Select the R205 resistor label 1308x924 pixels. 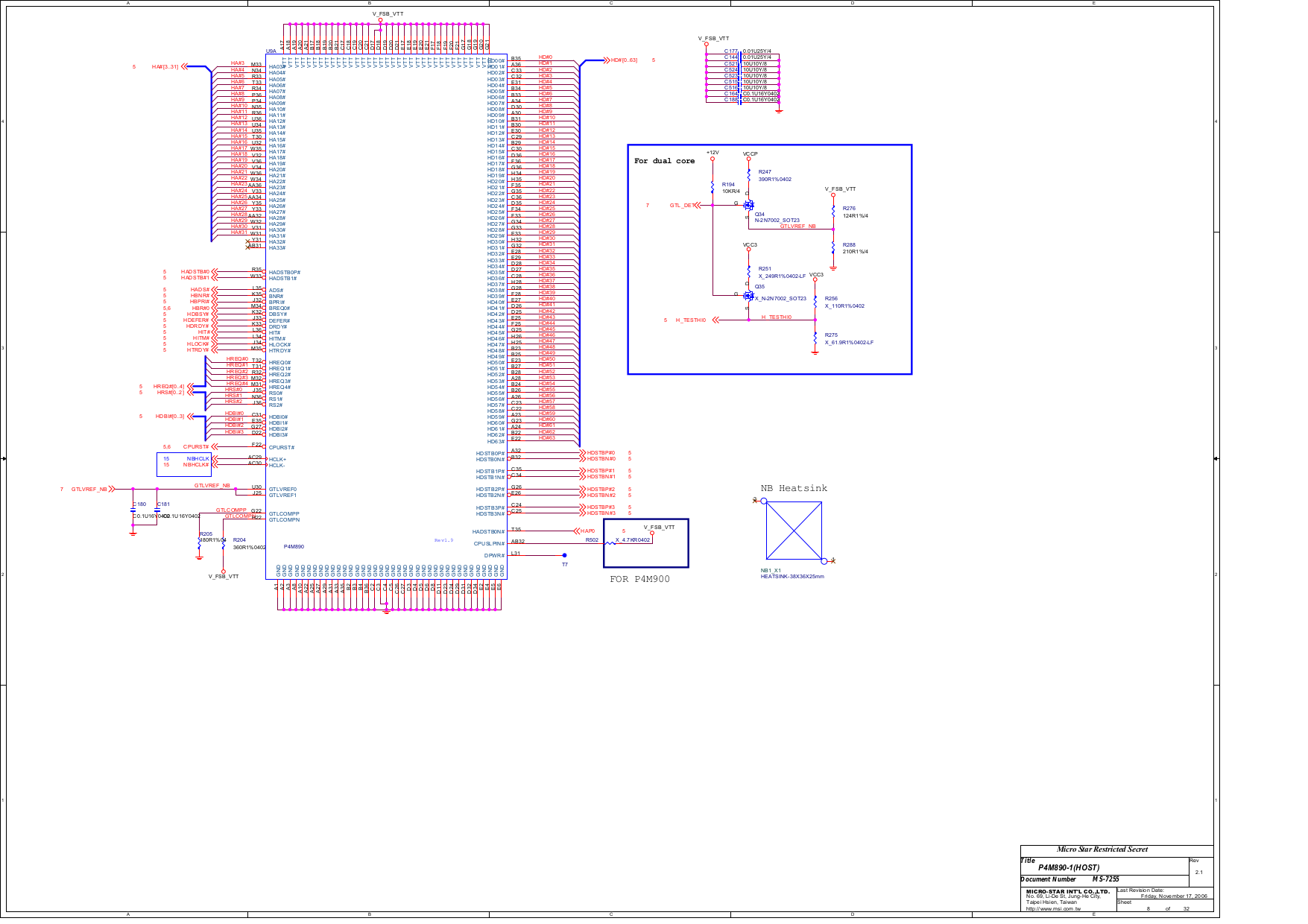pos(206,534)
